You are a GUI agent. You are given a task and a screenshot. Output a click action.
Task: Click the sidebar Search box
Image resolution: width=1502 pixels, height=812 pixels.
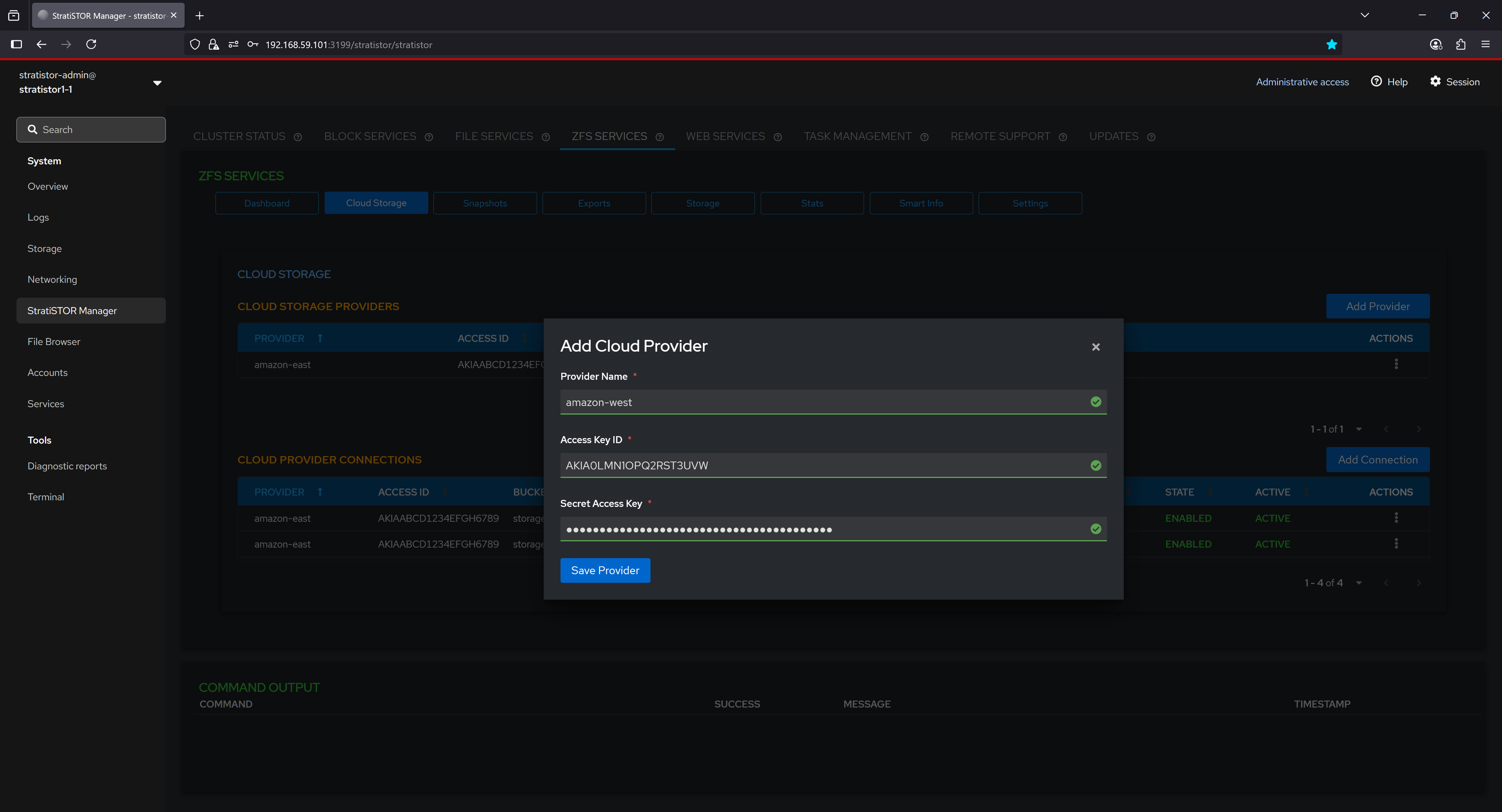tap(91, 129)
